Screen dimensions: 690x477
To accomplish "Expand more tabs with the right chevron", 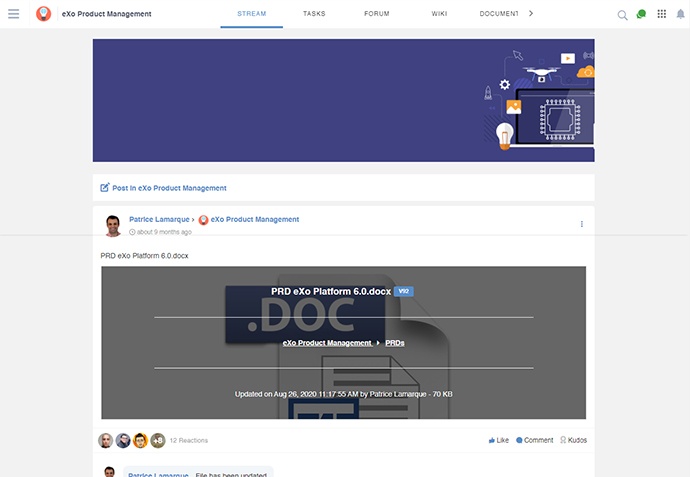I will click(x=531, y=14).
